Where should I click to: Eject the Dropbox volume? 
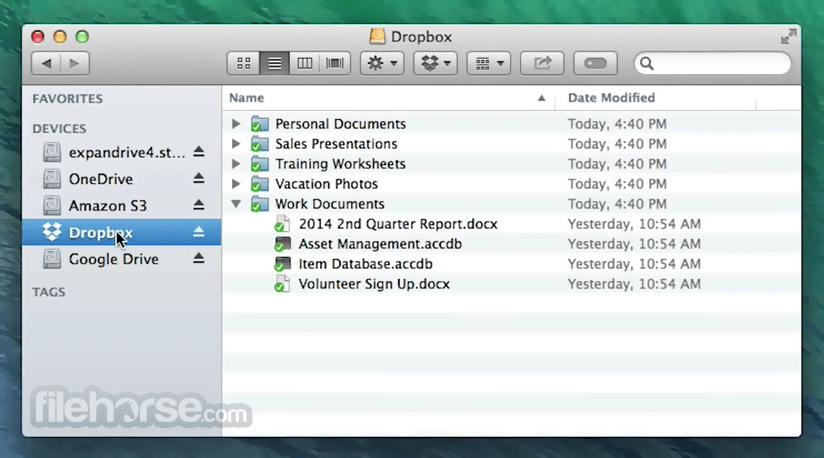click(198, 232)
